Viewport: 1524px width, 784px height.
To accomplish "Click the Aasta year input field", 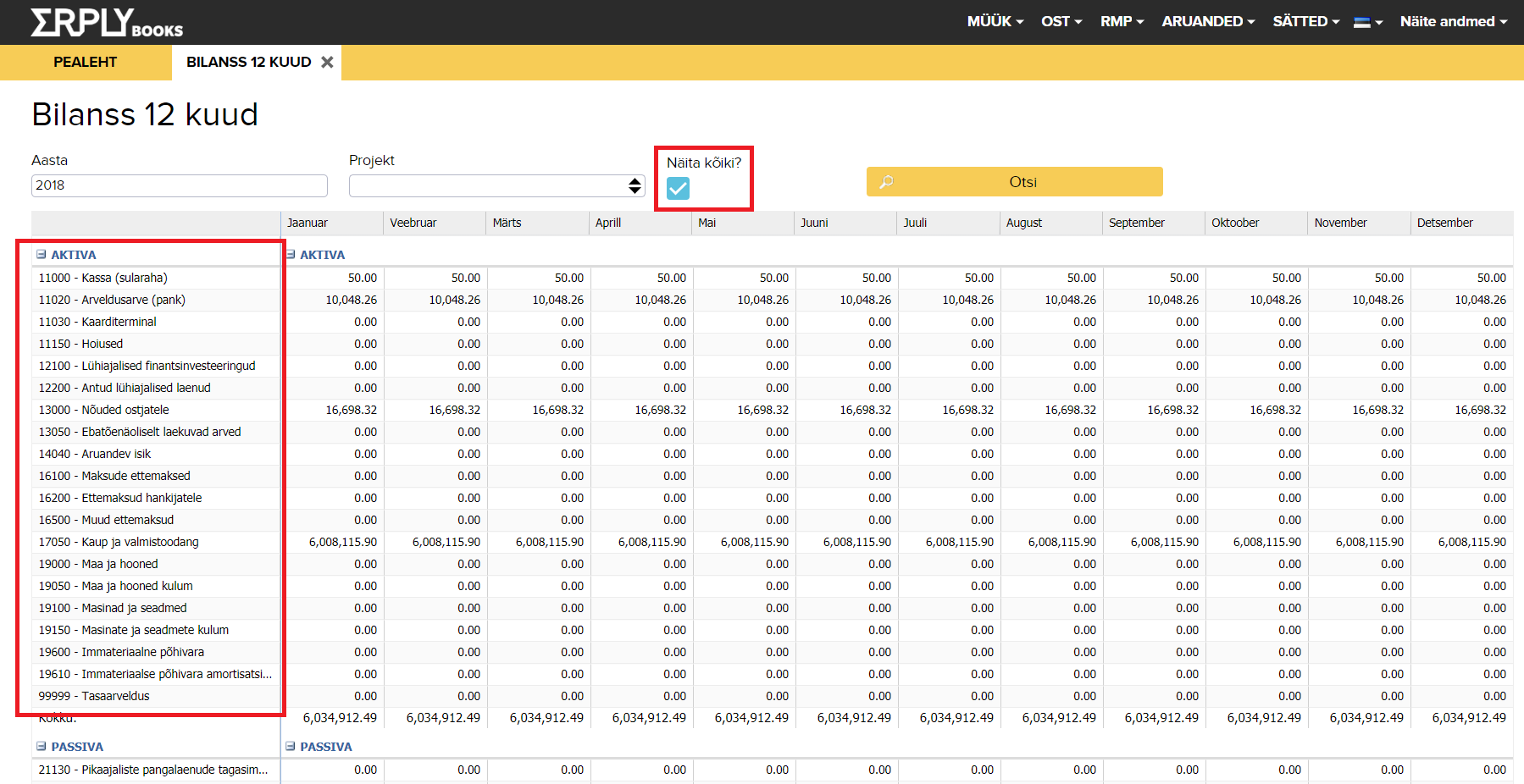I will [179, 185].
